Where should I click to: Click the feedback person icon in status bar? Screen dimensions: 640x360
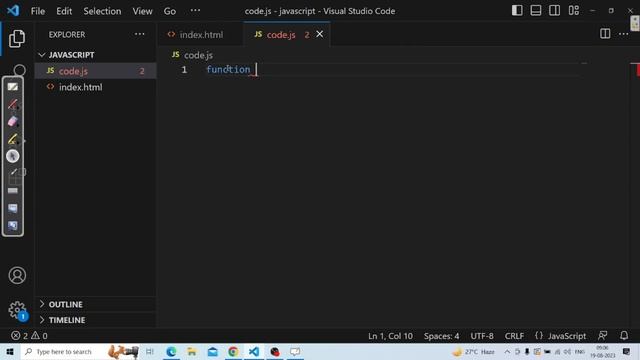[602, 336]
